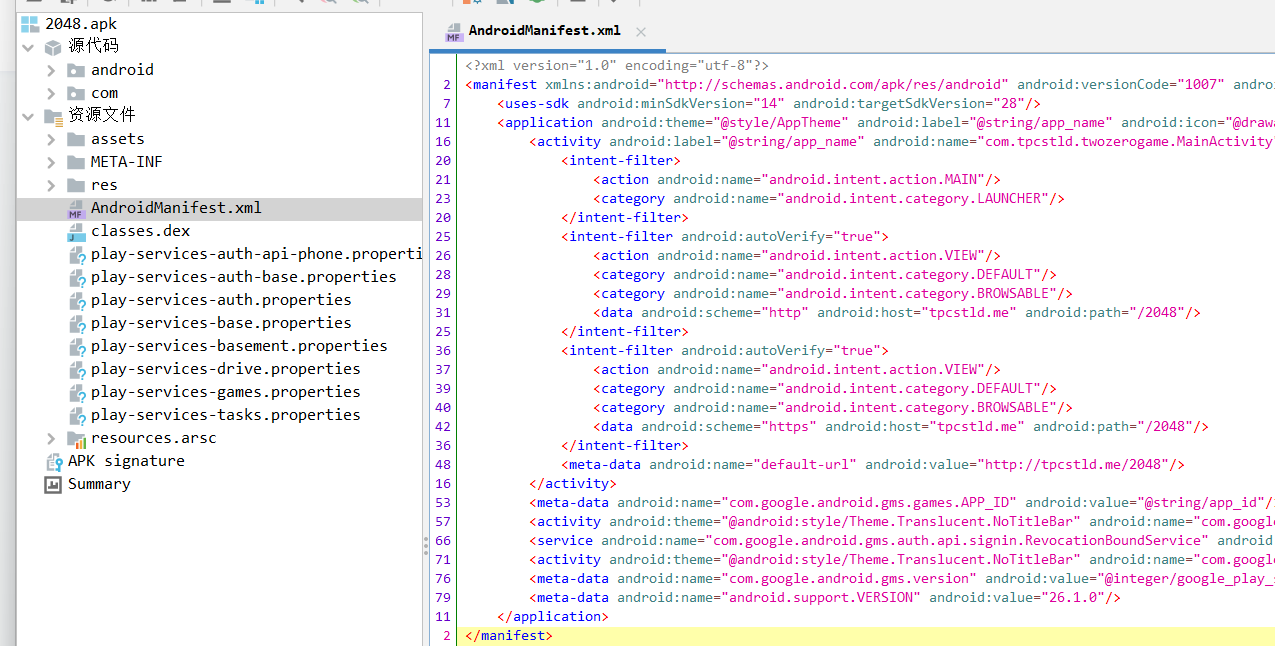1275x646 pixels.
Task: Click the resources.arsc file icon
Action: 76,439
